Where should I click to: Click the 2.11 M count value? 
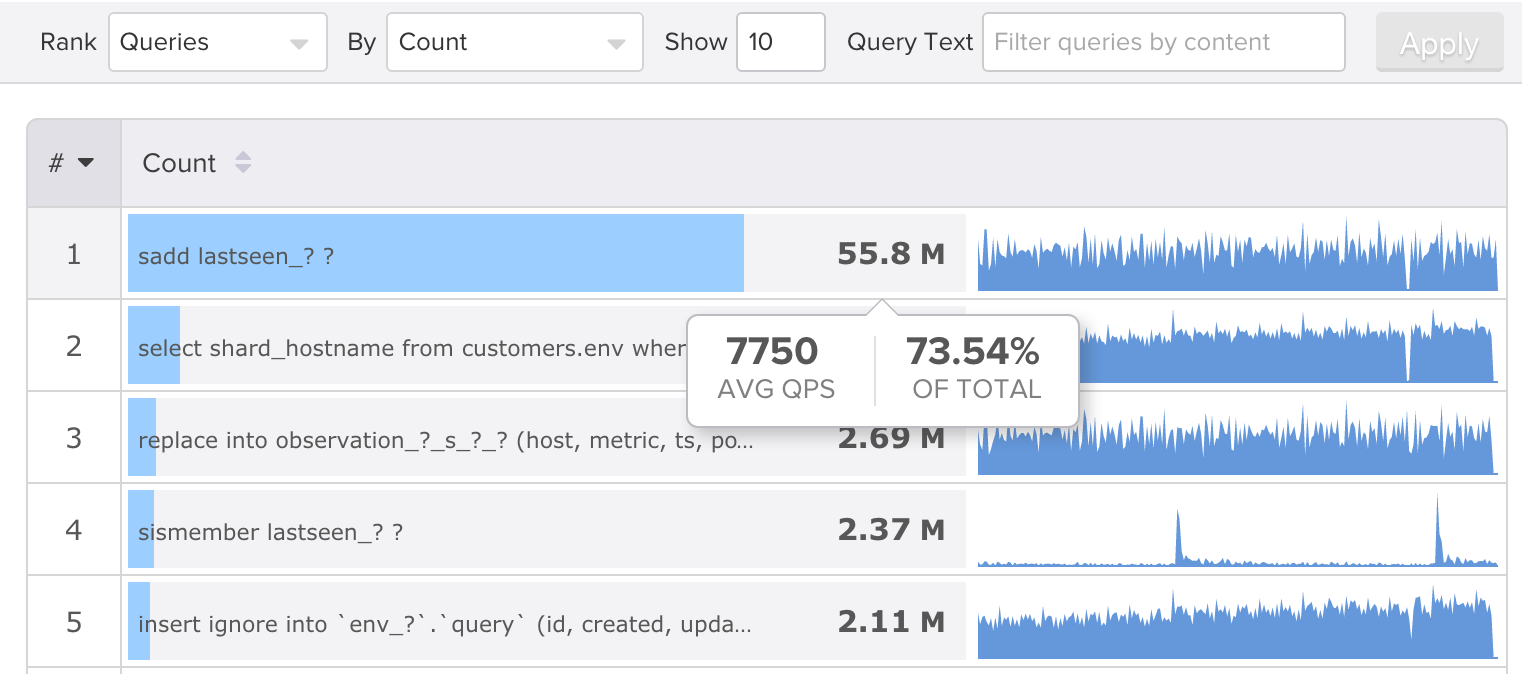(891, 622)
